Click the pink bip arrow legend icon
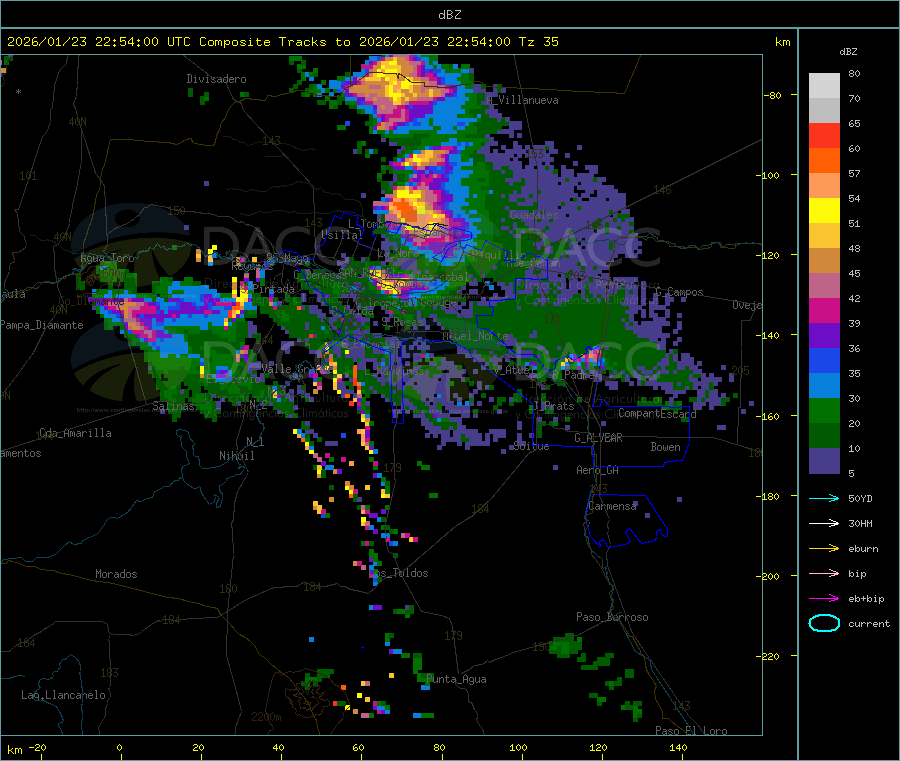The image size is (900, 761). 824,573
